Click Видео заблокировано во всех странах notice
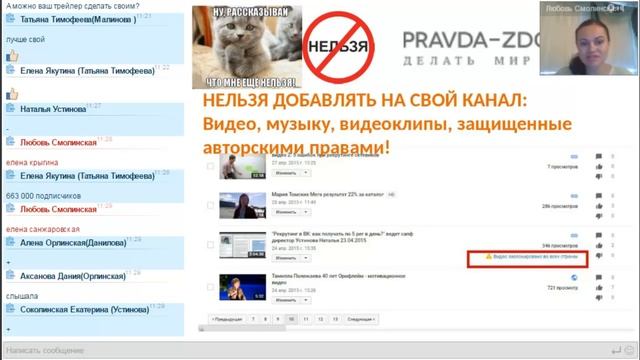The width and height of the screenshot is (640, 360). (x=535, y=257)
